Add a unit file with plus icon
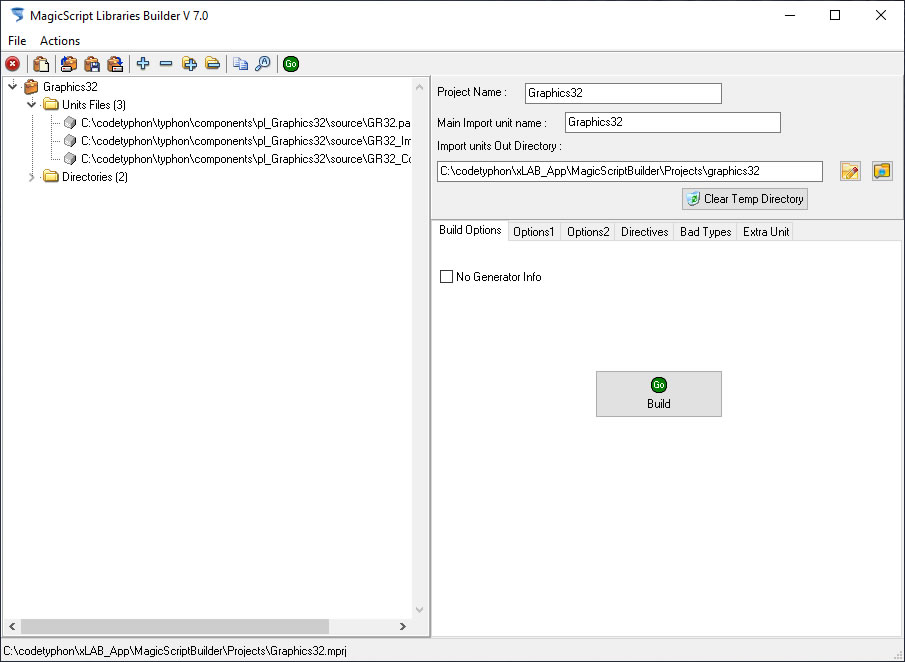This screenshot has width=905, height=662. tap(143, 63)
